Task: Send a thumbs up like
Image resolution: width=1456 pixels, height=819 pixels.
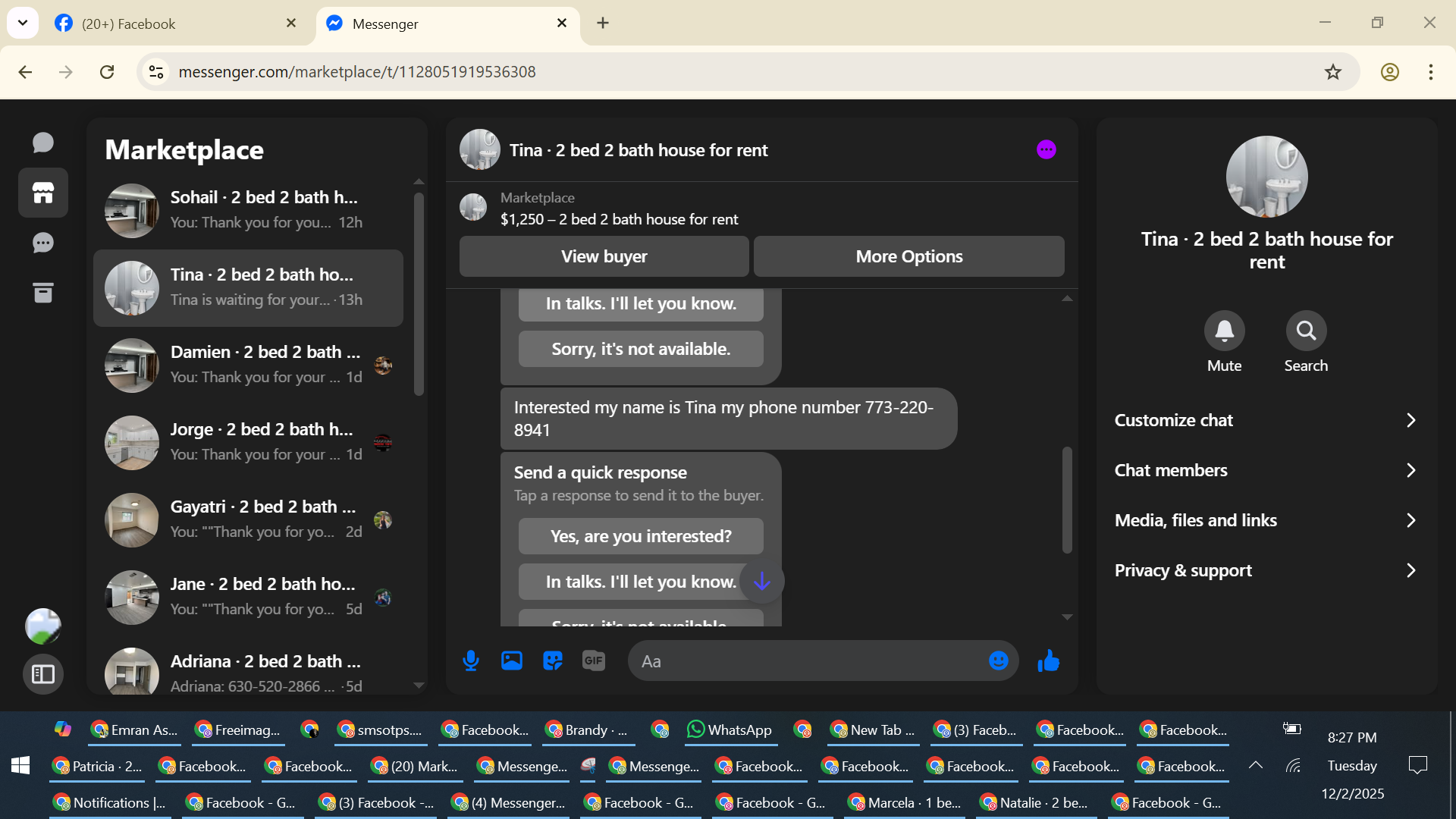Action: click(1049, 661)
